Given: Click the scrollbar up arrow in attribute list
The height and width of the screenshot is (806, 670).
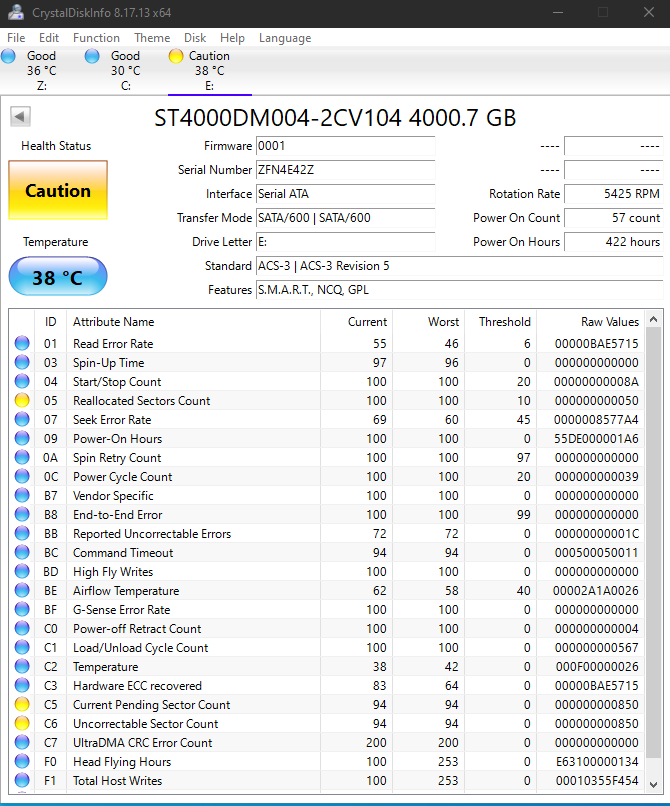Looking at the screenshot, I should (x=654, y=320).
